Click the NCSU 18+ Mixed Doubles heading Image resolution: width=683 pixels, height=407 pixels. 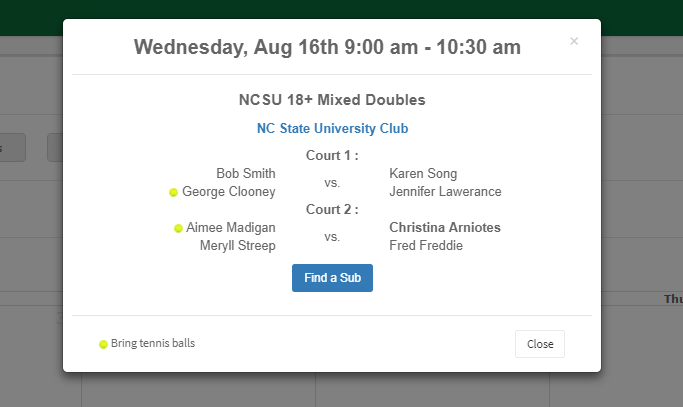(x=332, y=100)
